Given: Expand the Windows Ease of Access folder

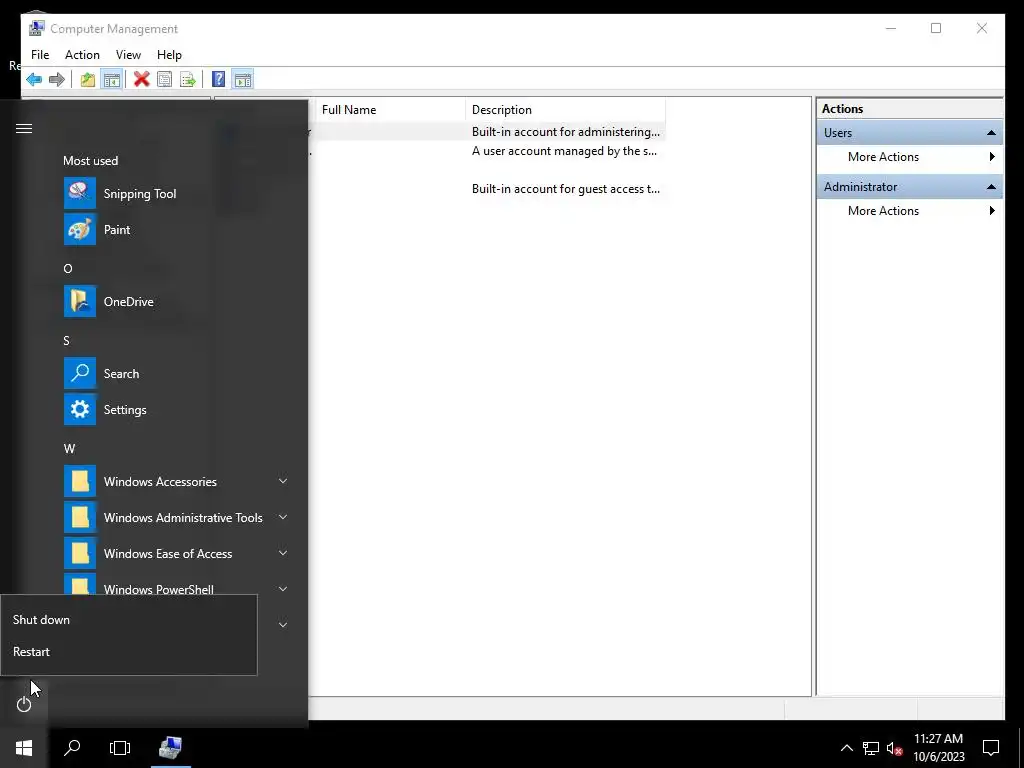Looking at the screenshot, I should (176, 553).
